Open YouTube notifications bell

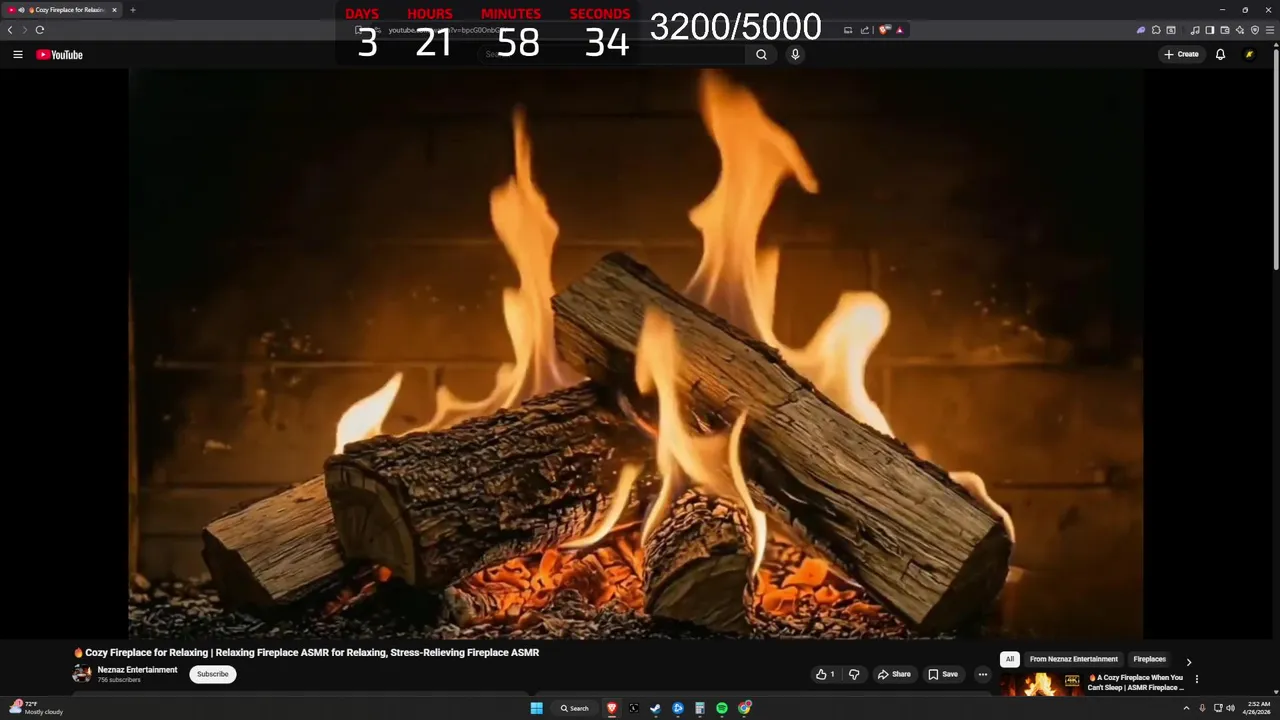point(1220,54)
